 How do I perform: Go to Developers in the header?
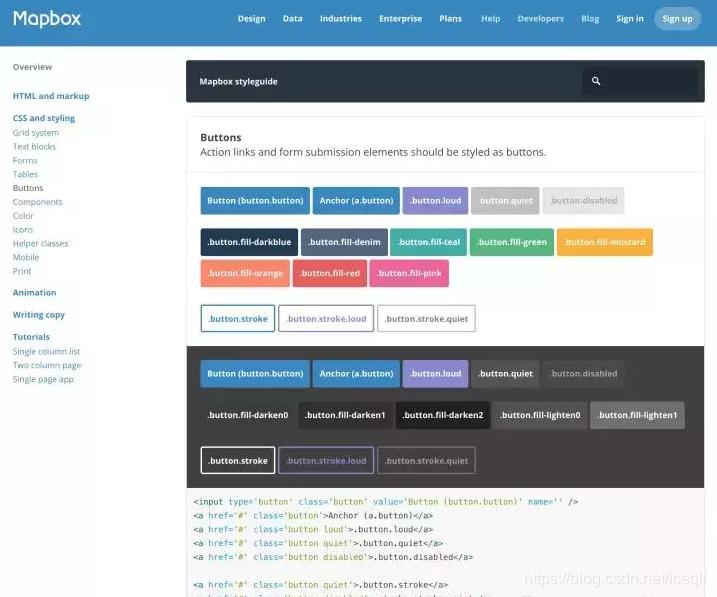(x=540, y=19)
